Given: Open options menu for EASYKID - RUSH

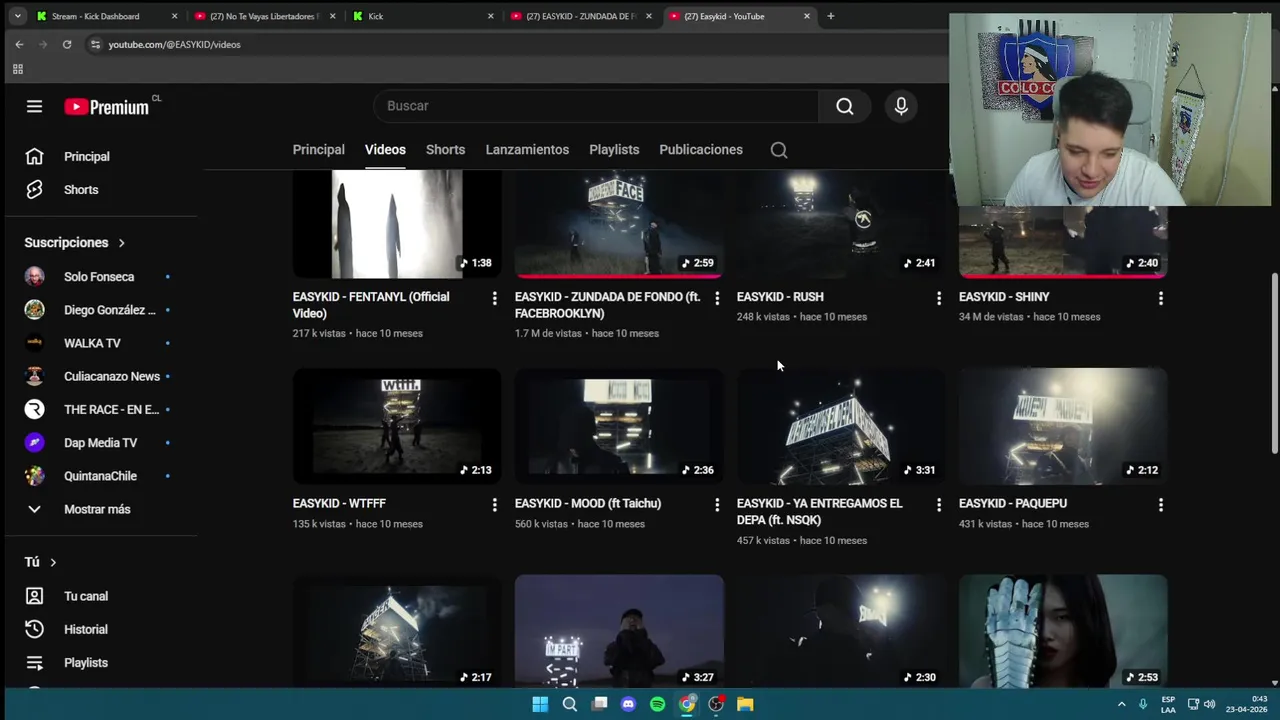Looking at the screenshot, I should 938,298.
